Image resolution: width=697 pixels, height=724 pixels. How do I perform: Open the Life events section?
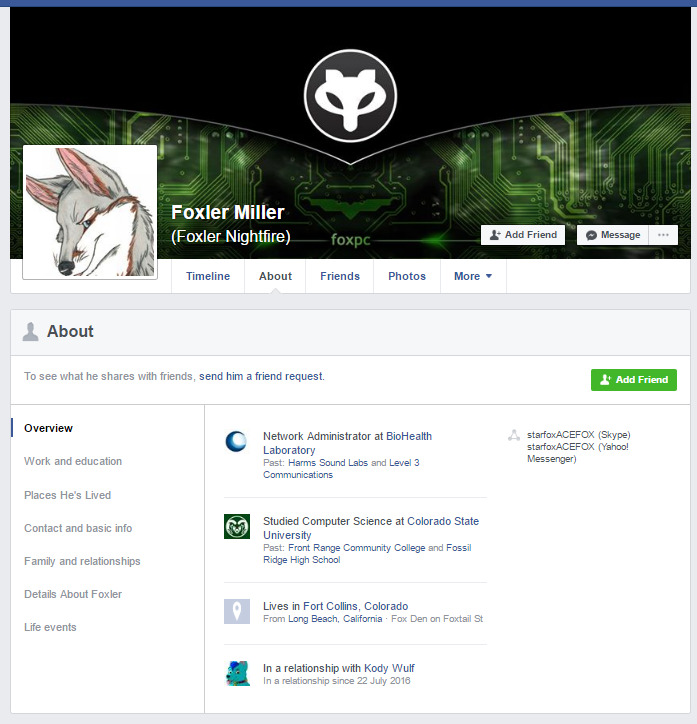click(x=50, y=627)
